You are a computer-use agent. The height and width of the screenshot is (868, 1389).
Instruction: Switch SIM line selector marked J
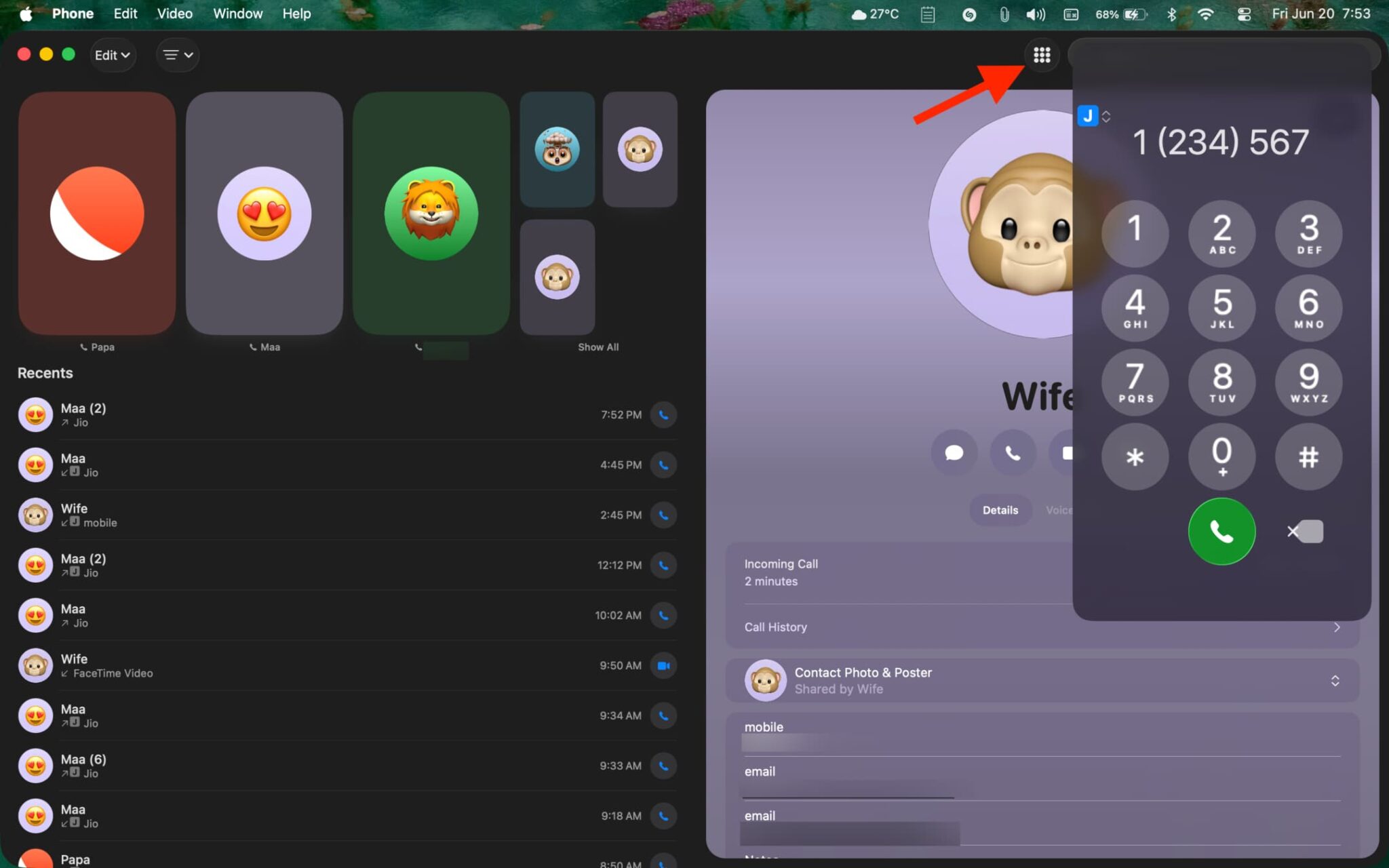[1093, 116]
